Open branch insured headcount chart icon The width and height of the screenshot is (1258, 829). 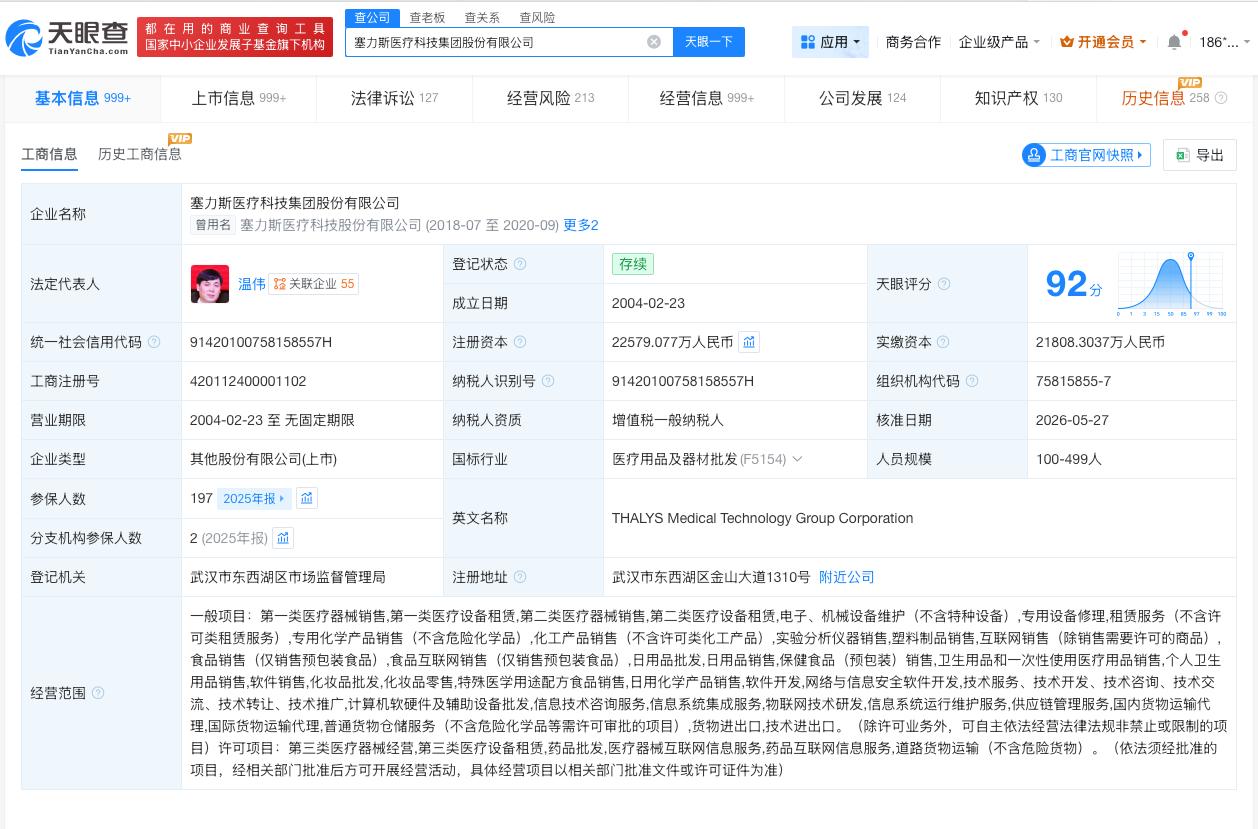283,538
